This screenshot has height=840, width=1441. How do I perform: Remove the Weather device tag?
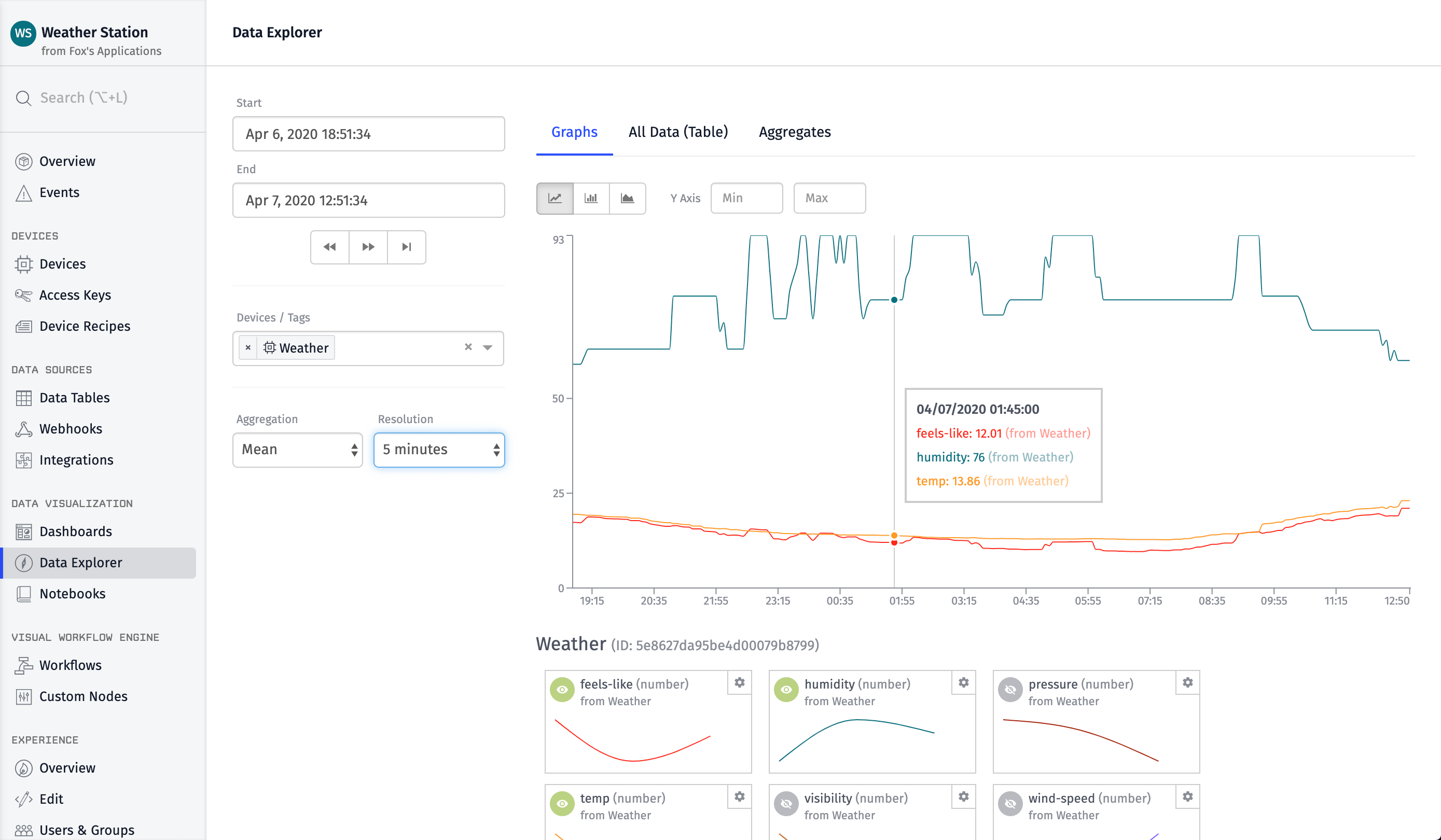point(248,348)
